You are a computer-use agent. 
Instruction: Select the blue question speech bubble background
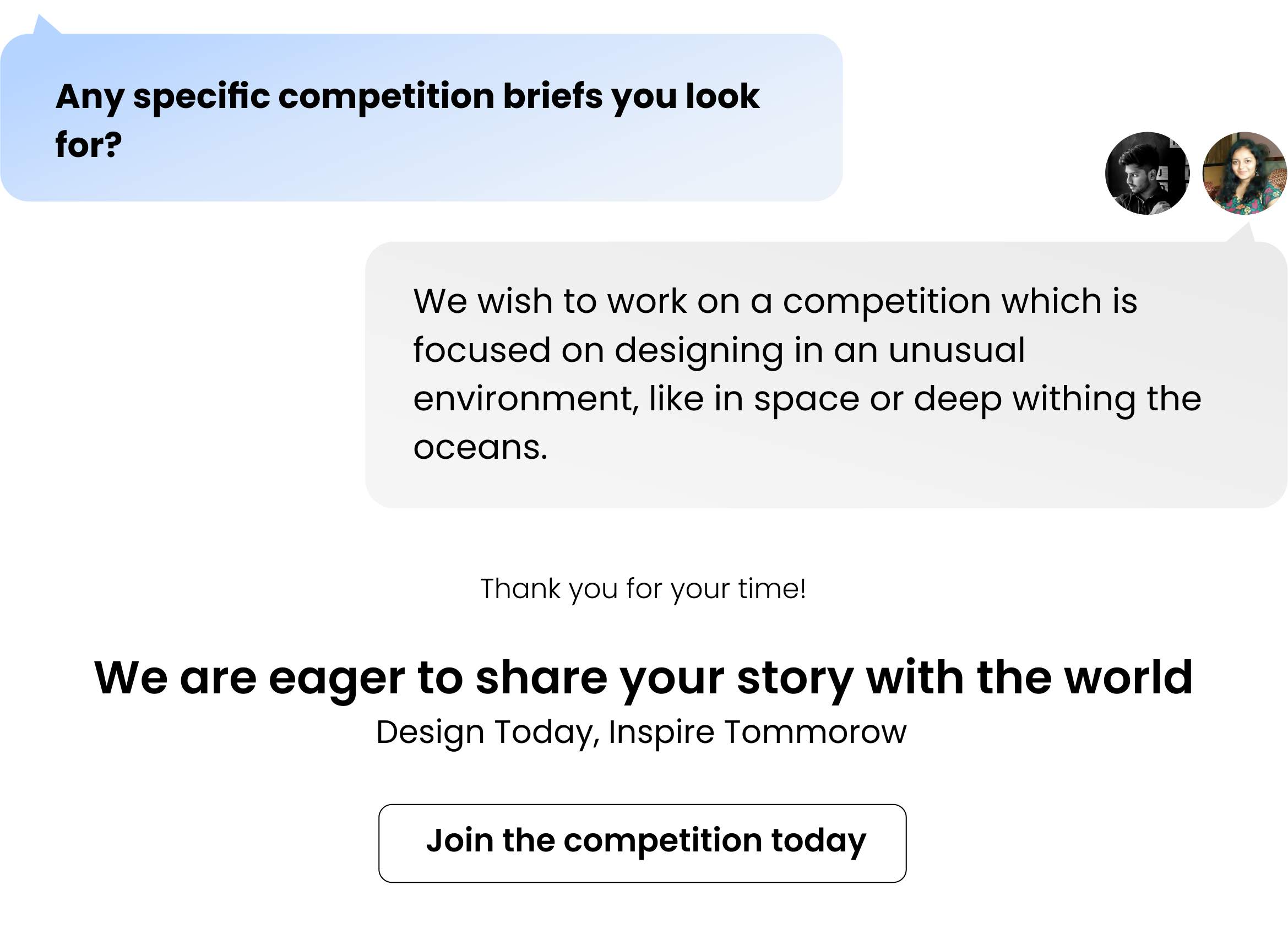pyautogui.click(x=421, y=117)
